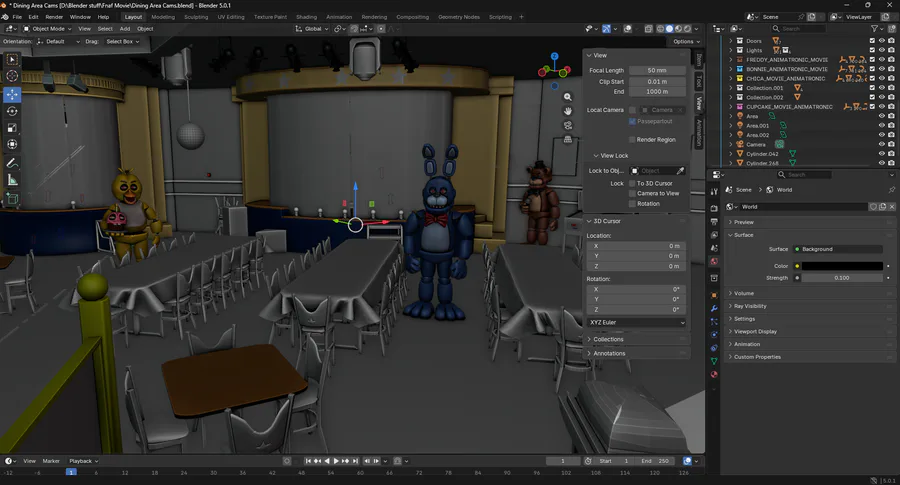Click the Options button in viewport
The width and height of the screenshot is (900, 485).
[686, 41]
